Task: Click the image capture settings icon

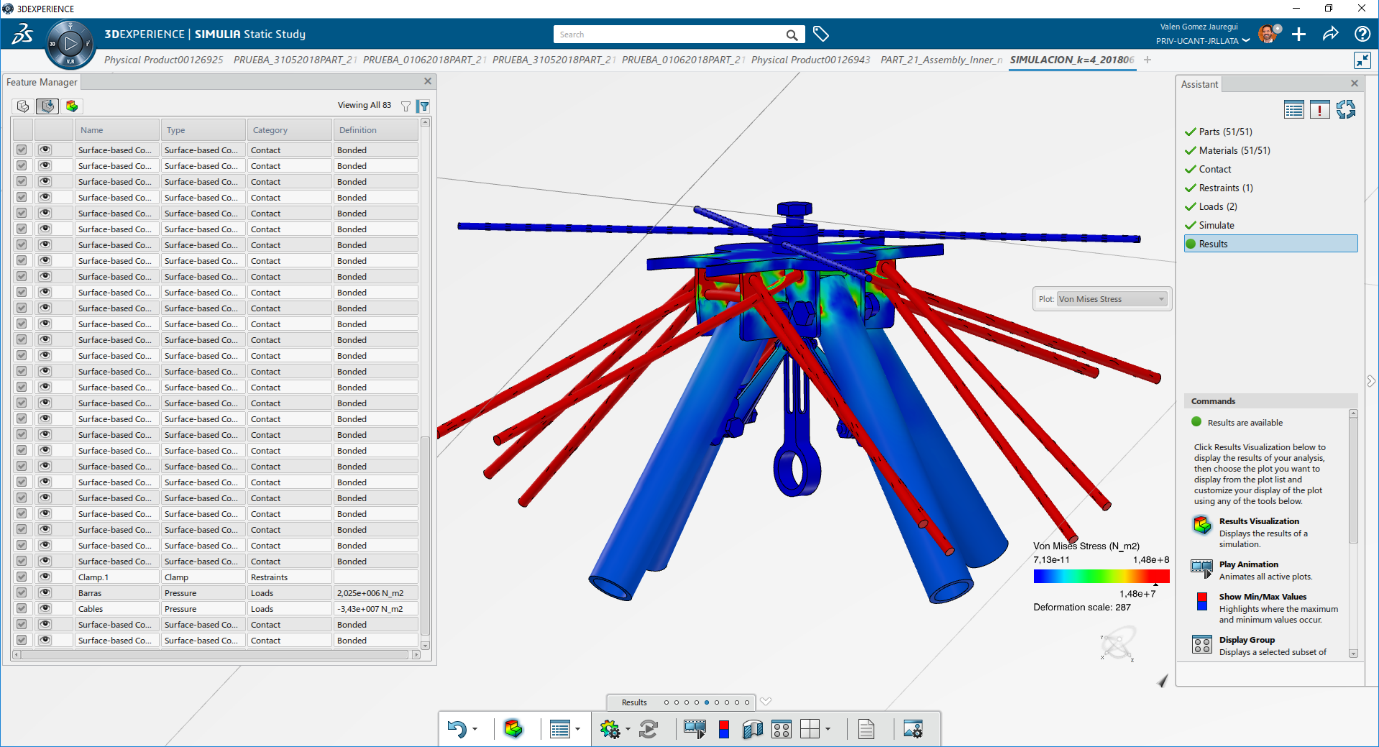Action: click(912, 729)
